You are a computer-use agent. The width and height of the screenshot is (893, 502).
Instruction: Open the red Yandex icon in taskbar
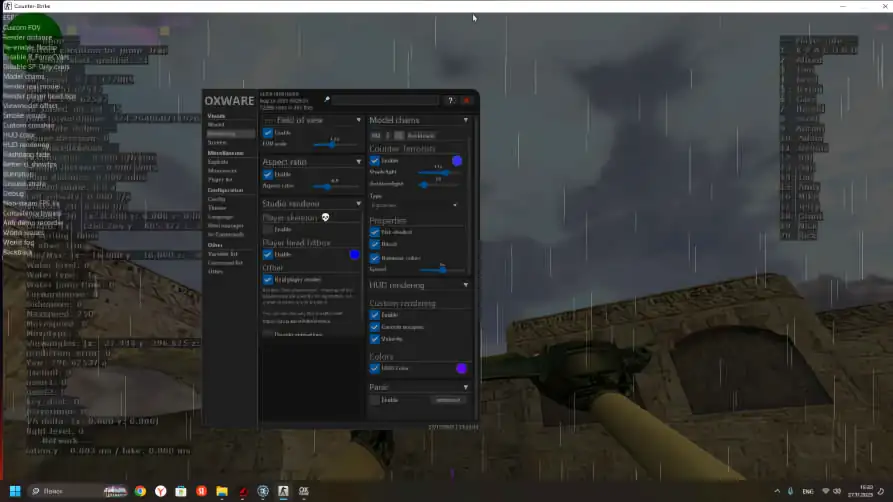point(202,491)
